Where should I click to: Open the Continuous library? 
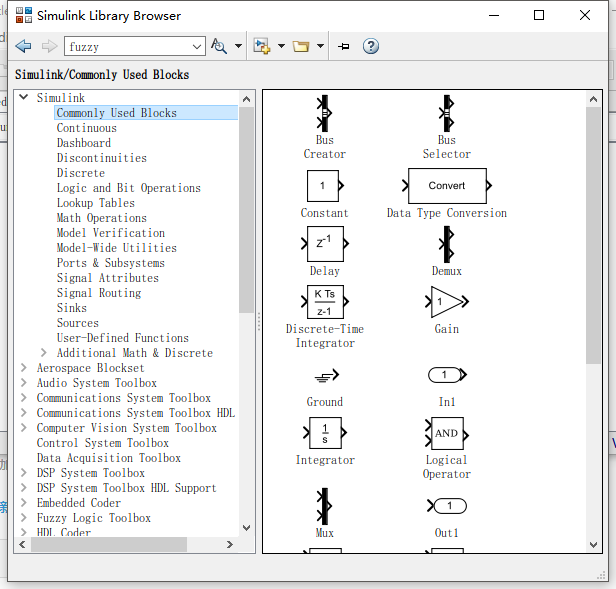[86, 128]
